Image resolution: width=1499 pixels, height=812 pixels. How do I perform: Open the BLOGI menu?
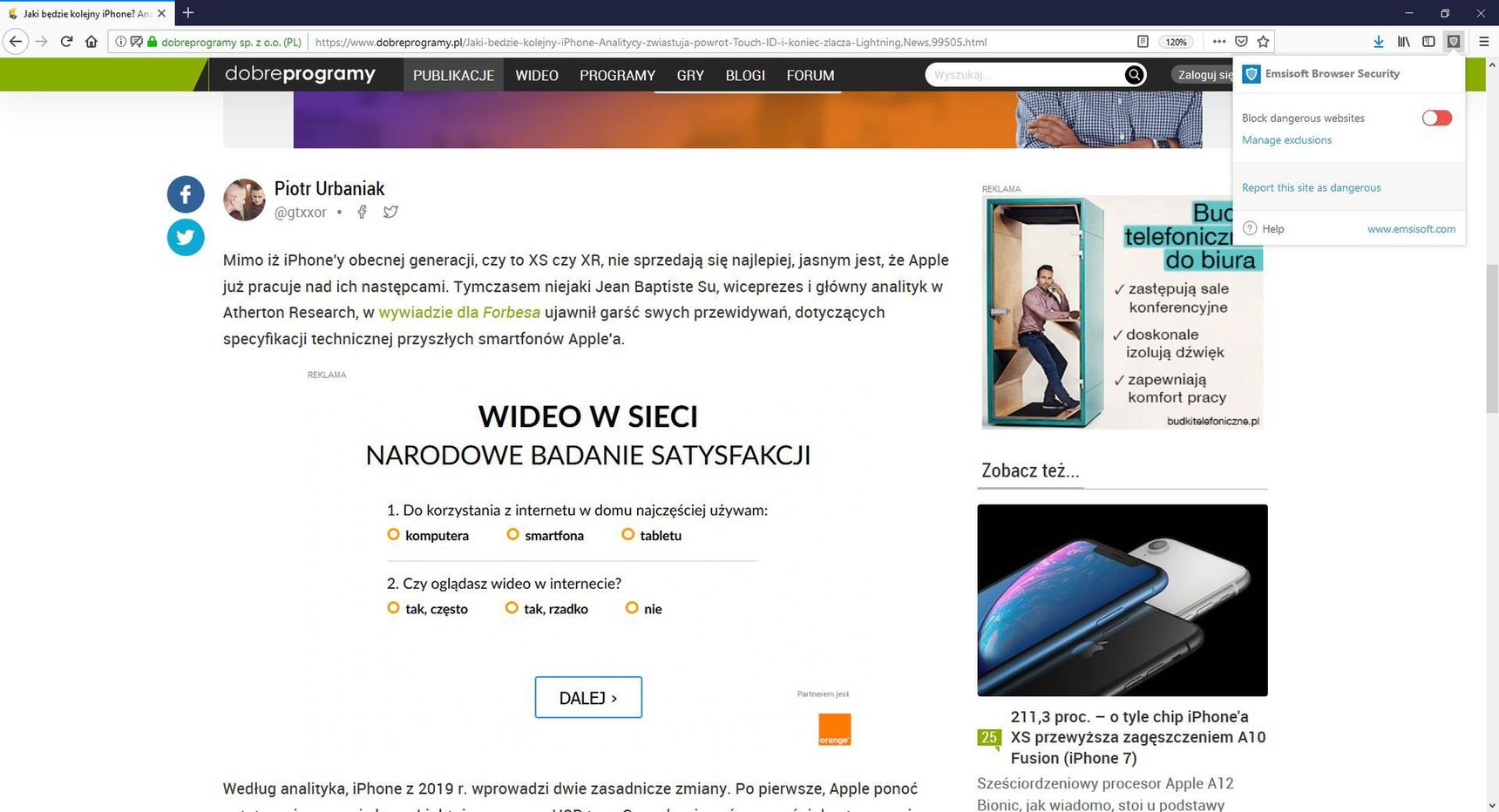coord(745,75)
